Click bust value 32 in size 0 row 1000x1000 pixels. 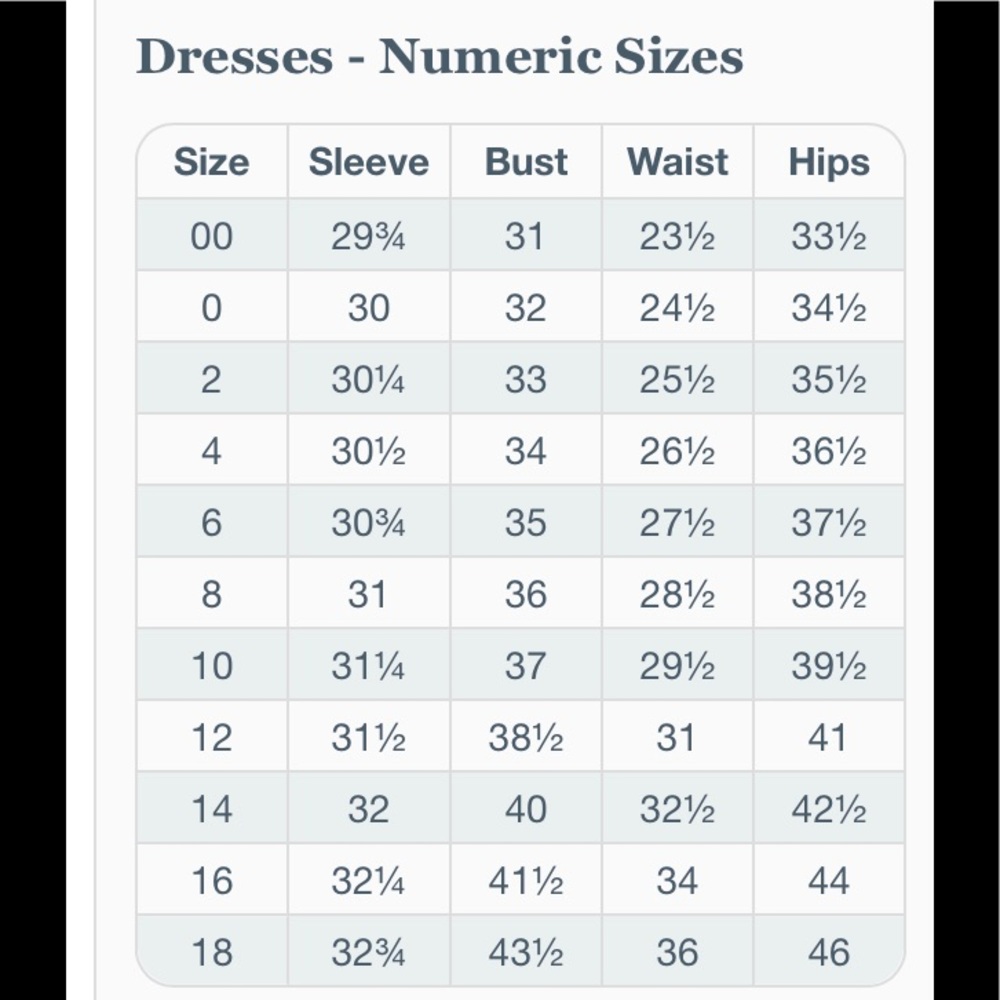[526, 308]
